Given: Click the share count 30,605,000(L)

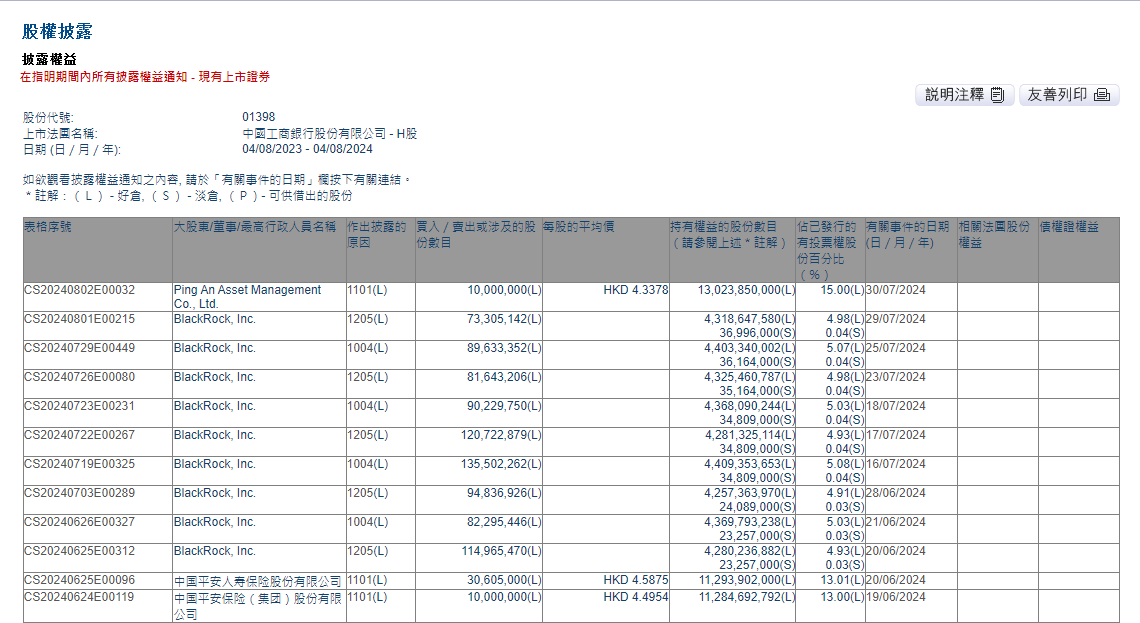Looking at the screenshot, I should 504,580.
